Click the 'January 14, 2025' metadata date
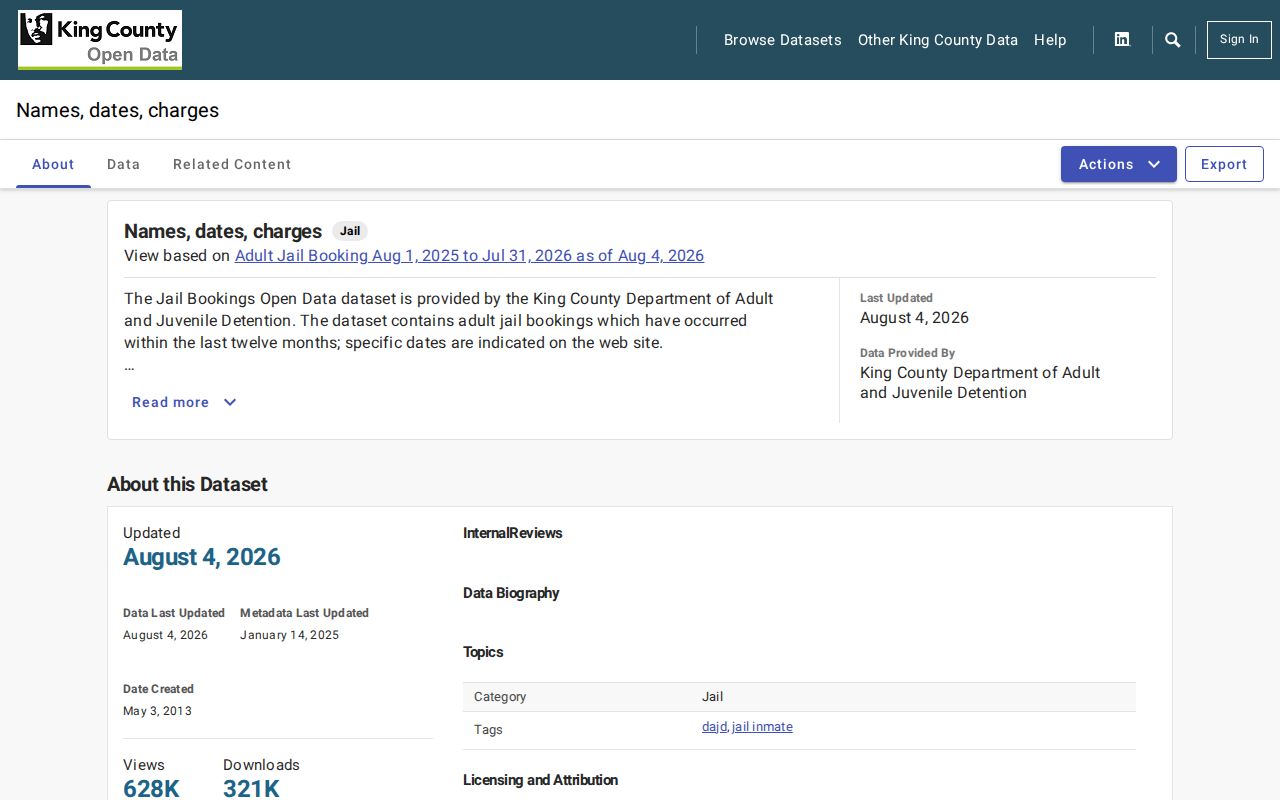This screenshot has height=800, width=1280. (x=289, y=635)
